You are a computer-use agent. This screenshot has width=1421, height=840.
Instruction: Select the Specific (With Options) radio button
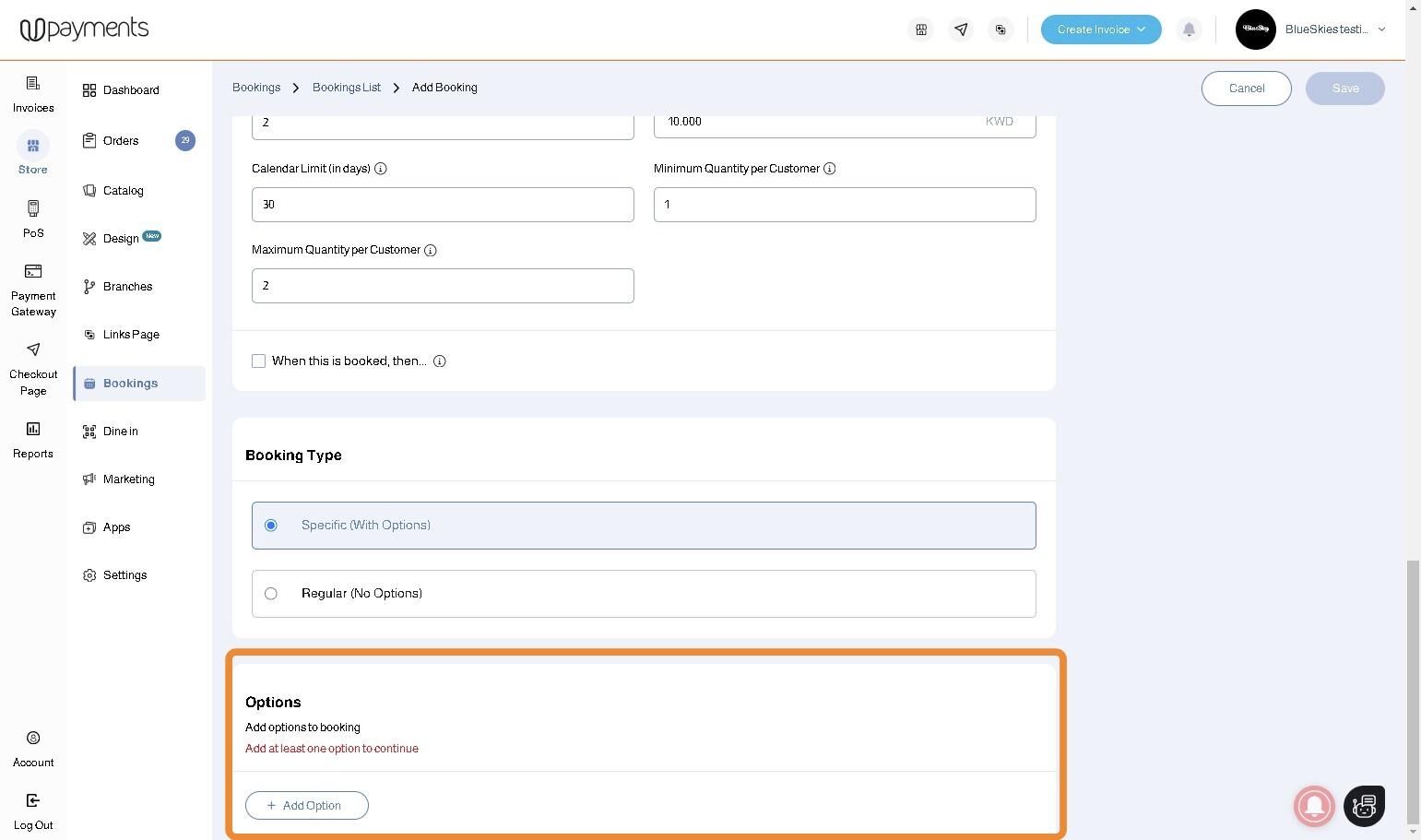(x=271, y=526)
